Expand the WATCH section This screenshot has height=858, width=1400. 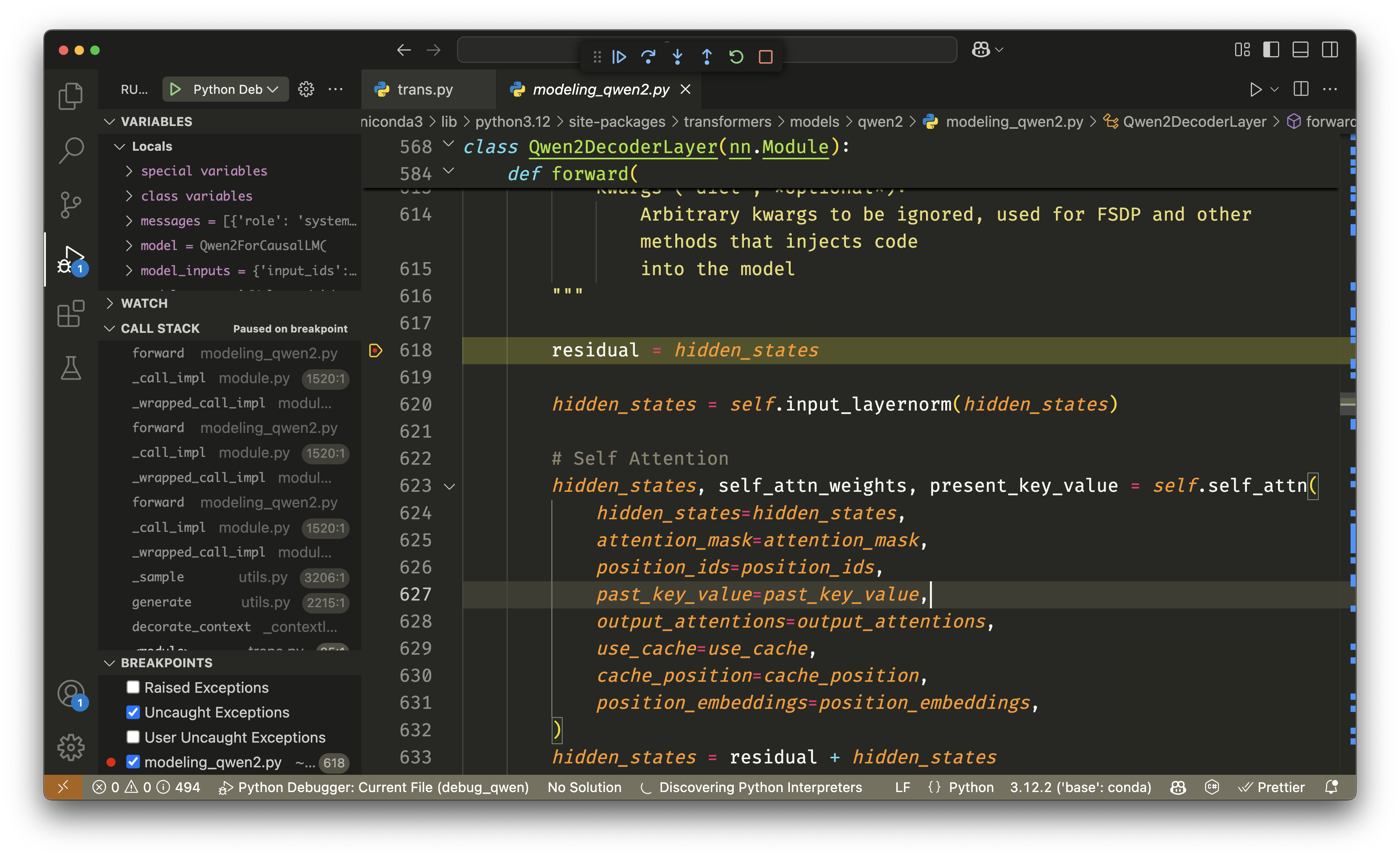(109, 303)
